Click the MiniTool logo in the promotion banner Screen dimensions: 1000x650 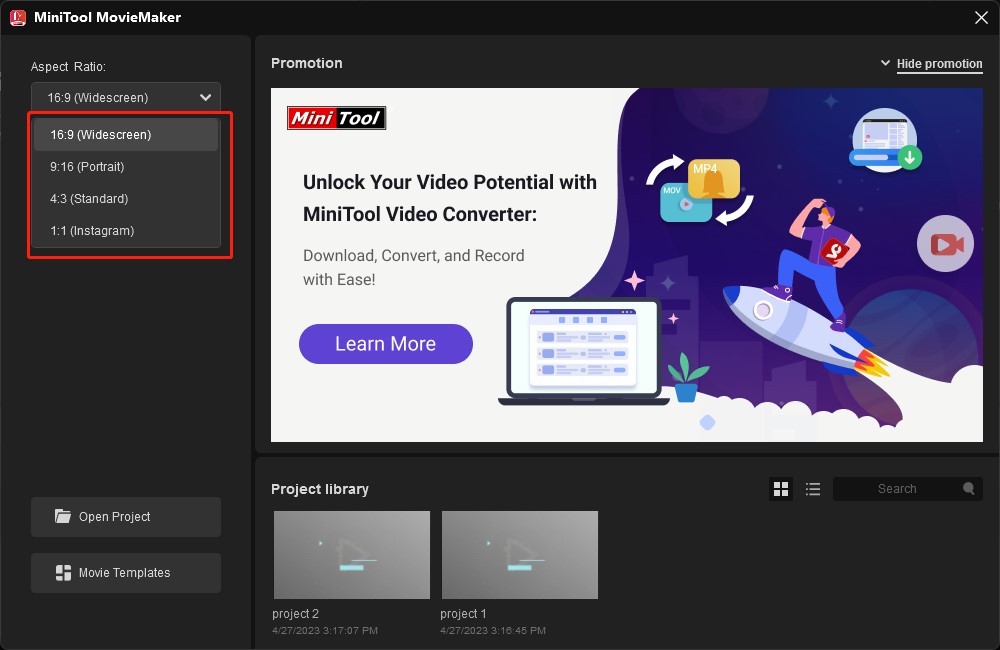(x=336, y=118)
